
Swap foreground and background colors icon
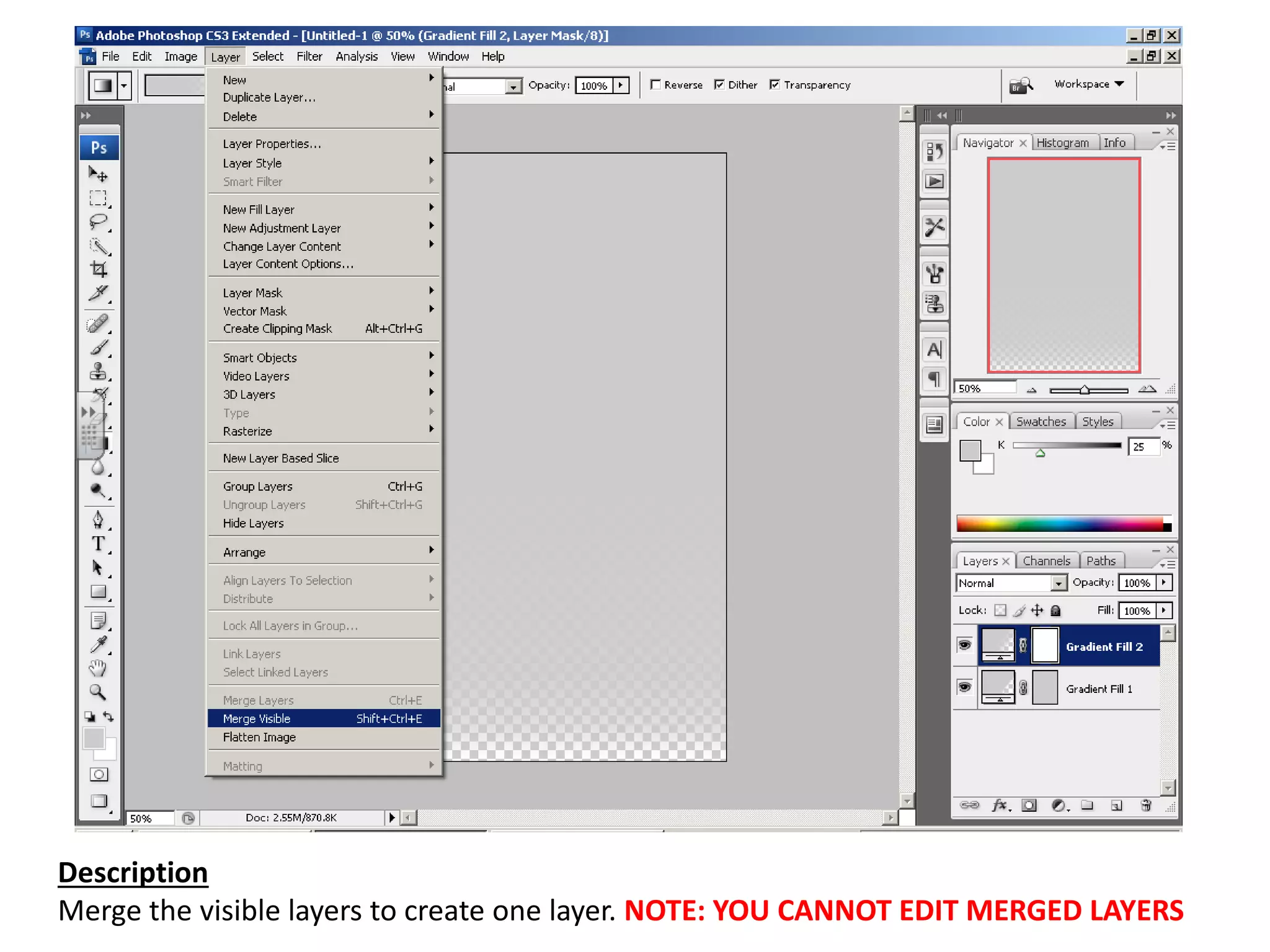pyautogui.click(x=109, y=716)
